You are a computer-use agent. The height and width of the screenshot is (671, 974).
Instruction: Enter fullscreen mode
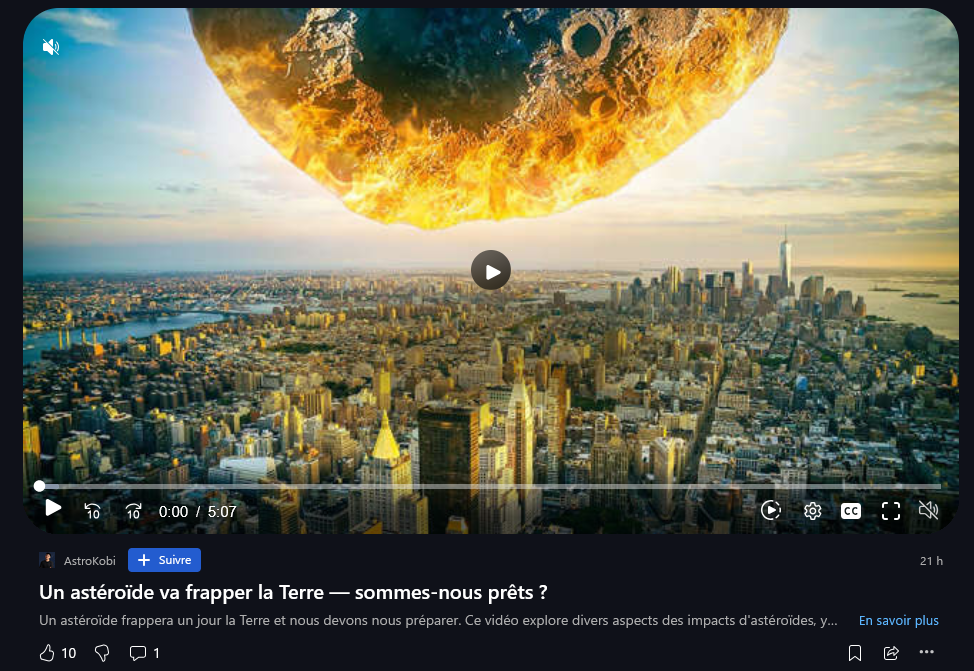pos(891,511)
